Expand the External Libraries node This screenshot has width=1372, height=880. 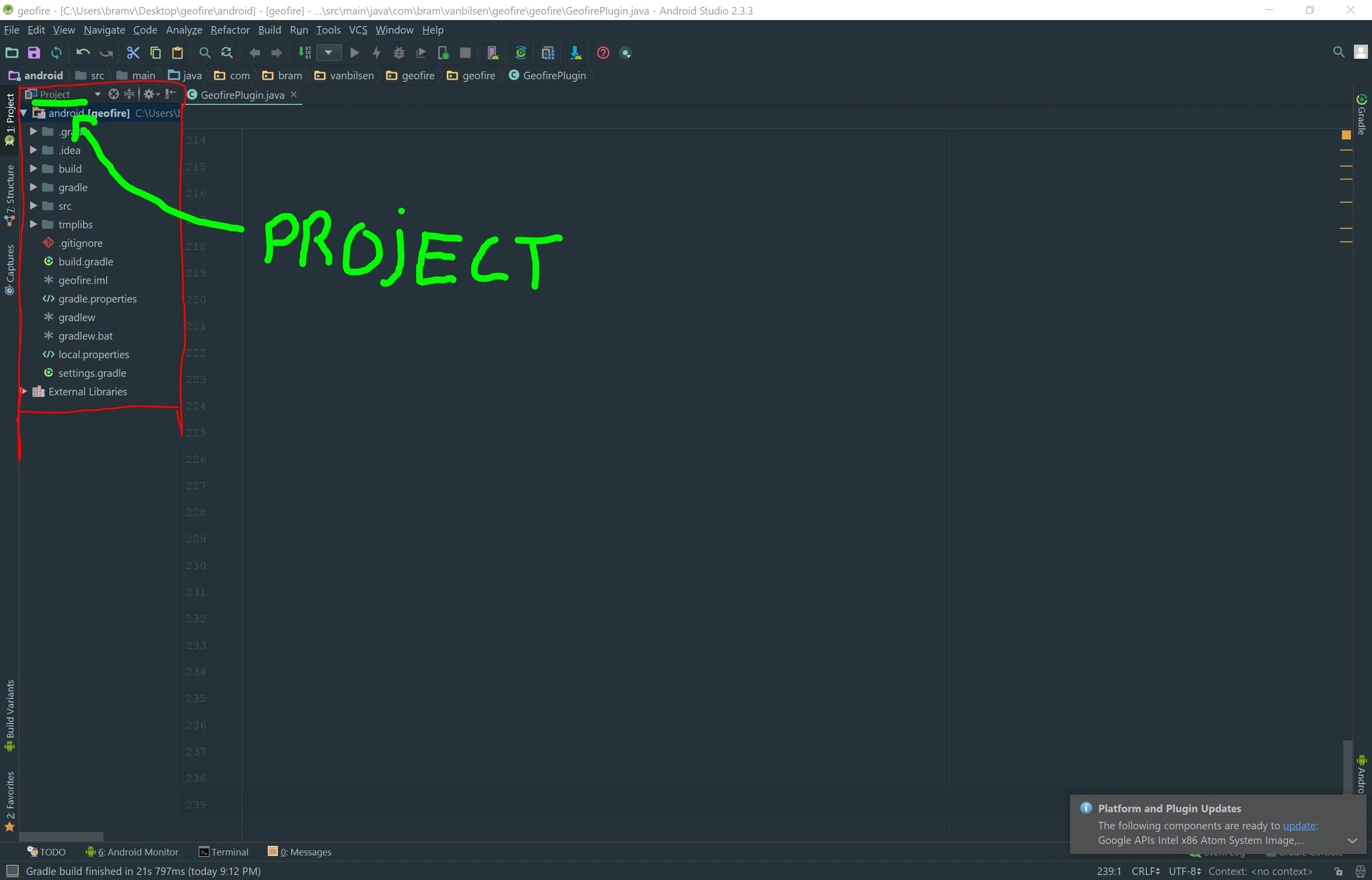click(x=24, y=391)
